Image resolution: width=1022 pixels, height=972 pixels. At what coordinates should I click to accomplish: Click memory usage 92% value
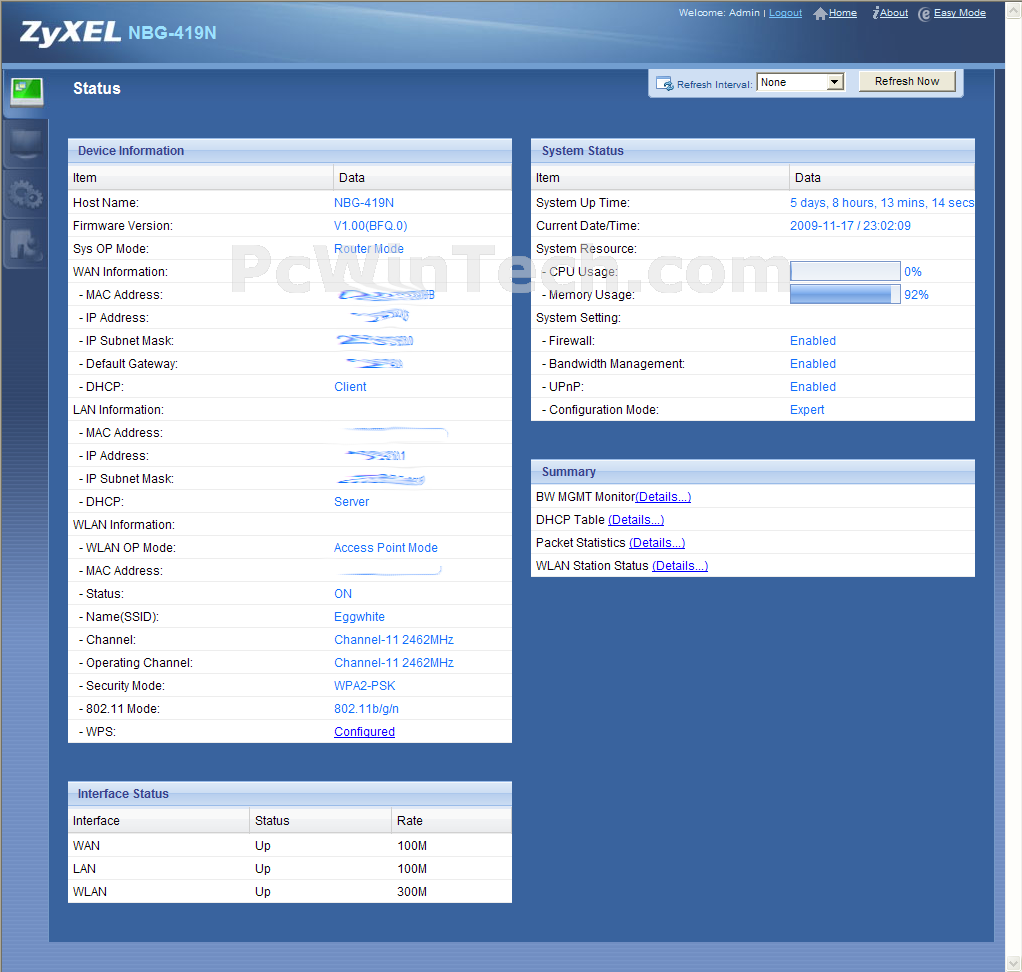point(916,295)
